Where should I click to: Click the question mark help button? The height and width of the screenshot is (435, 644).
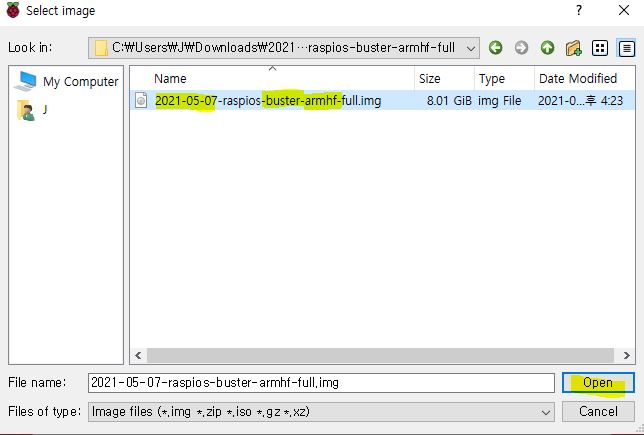pos(579,10)
